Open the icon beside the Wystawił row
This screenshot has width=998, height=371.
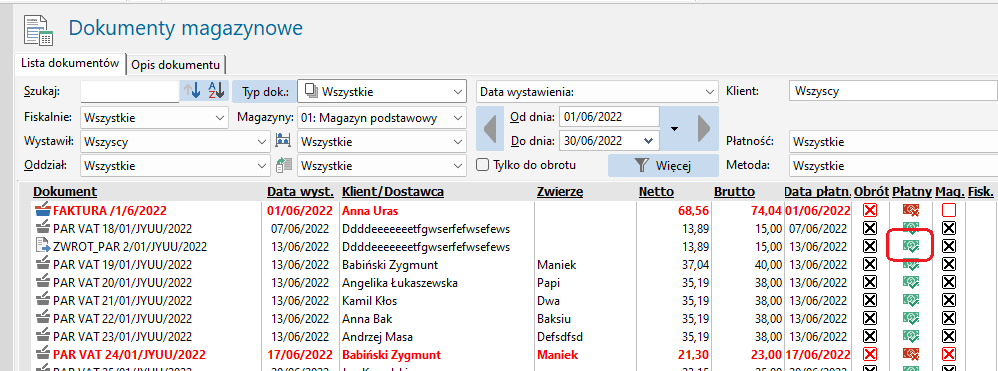[x=283, y=141]
